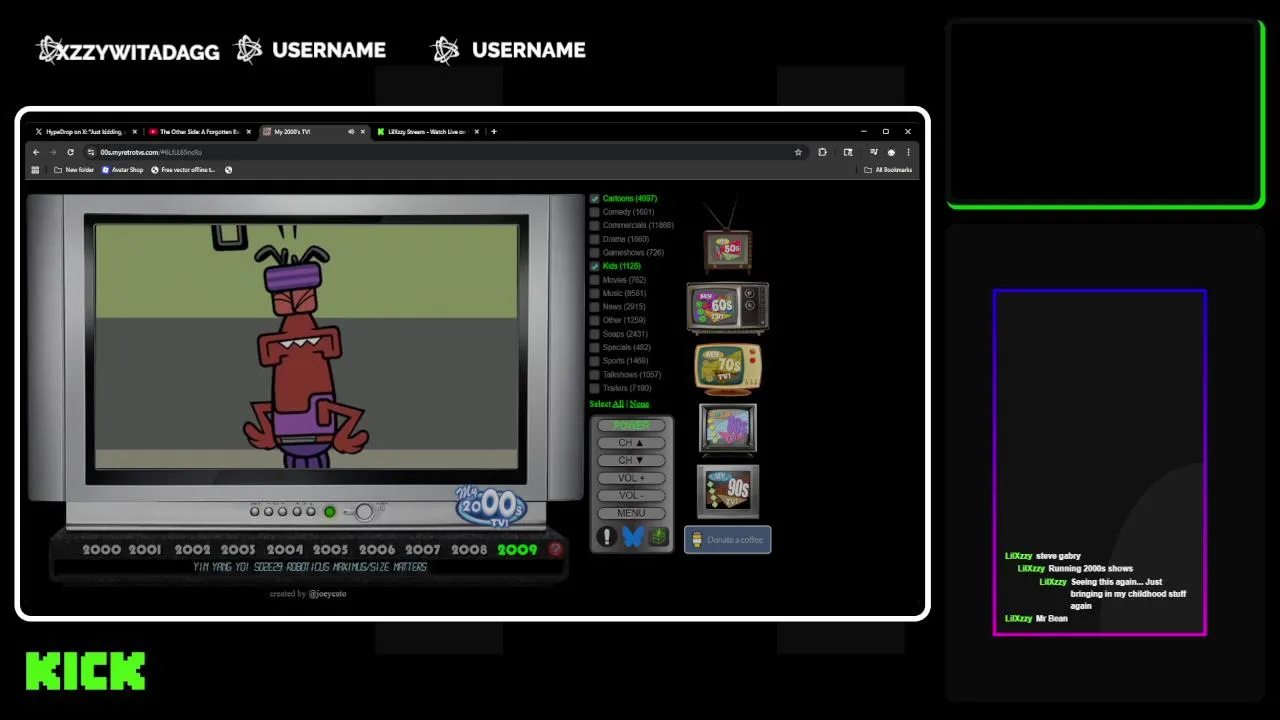Open the My 90s TV thumbnail
This screenshot has height=720, width=1280.
tap(727, 491)
